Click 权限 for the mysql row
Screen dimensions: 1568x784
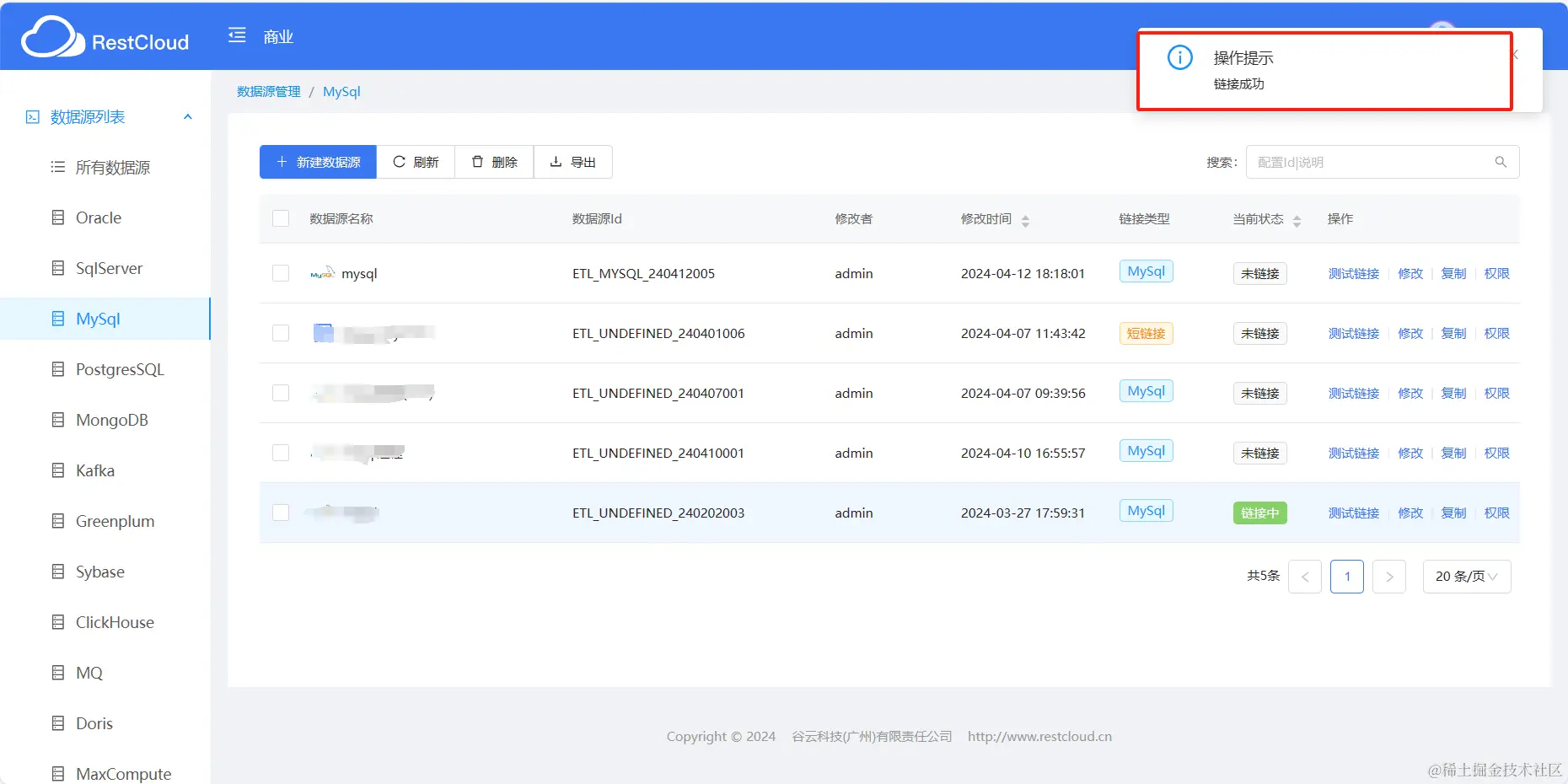1497,273
